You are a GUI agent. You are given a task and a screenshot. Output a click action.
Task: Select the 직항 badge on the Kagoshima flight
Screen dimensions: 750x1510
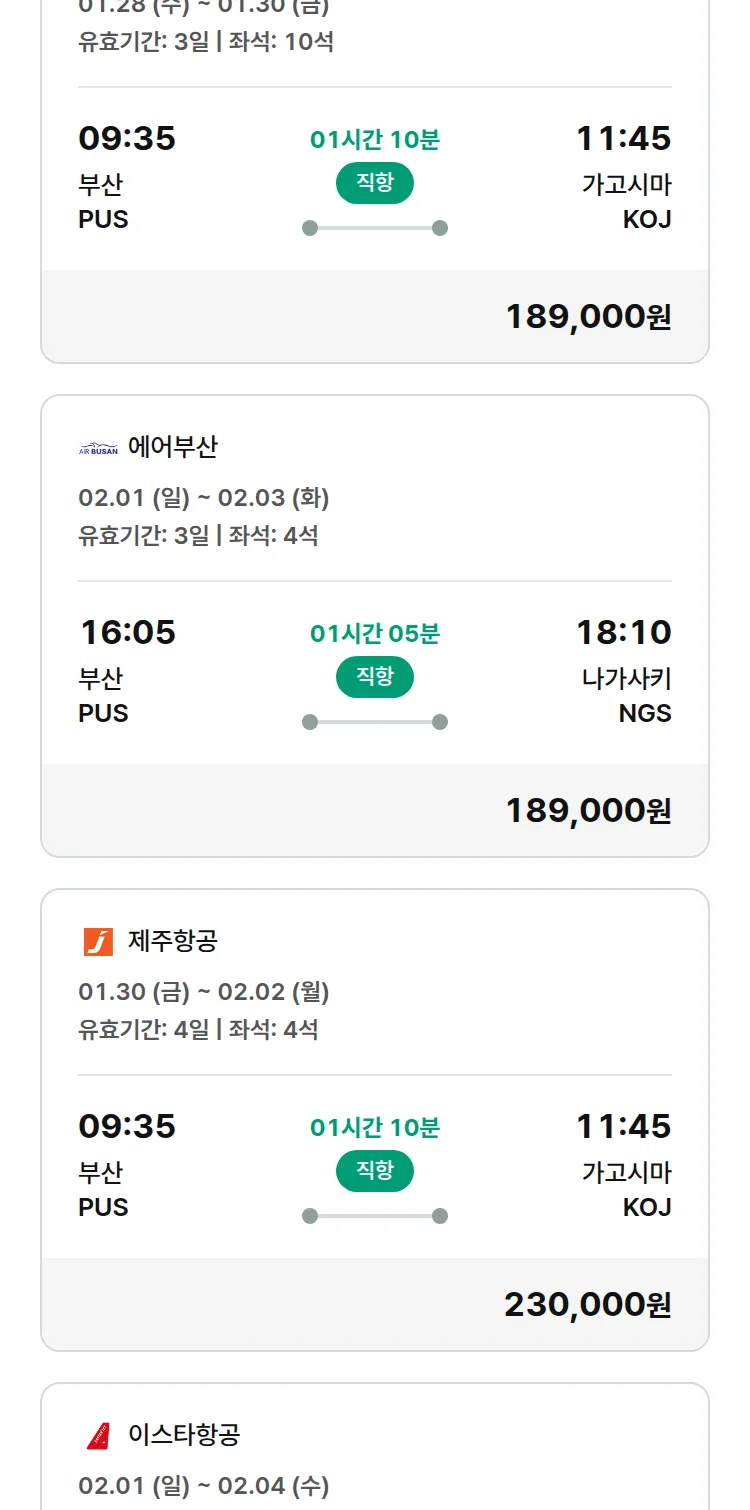click(374, 184)
